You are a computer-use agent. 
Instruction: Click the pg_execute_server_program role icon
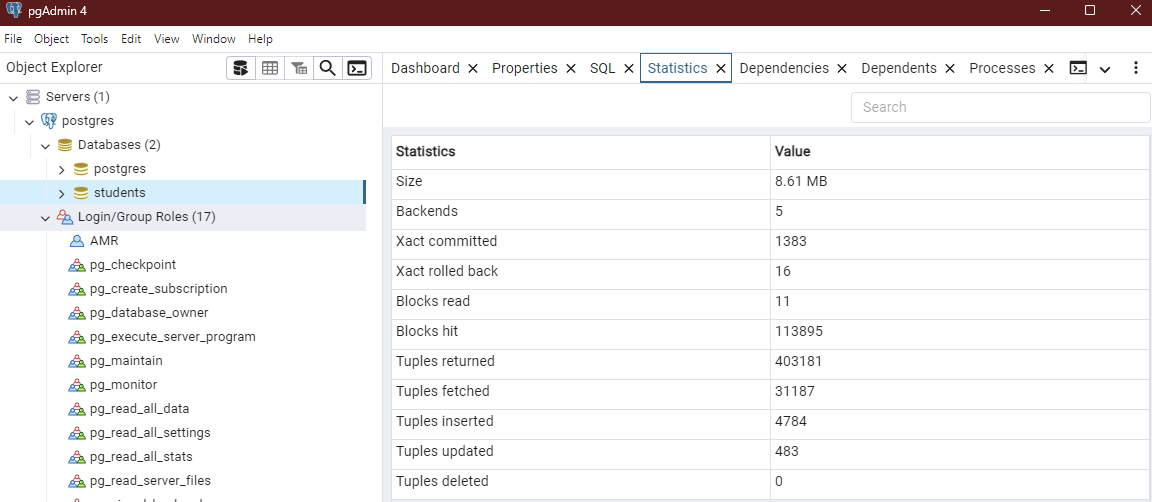(x=77, y=337)
